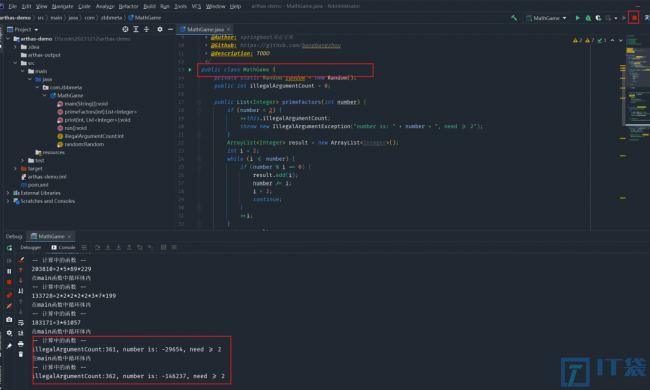650x390 pixels.
Task: Click Run with Coverage icon
Action: pos(598,18)
